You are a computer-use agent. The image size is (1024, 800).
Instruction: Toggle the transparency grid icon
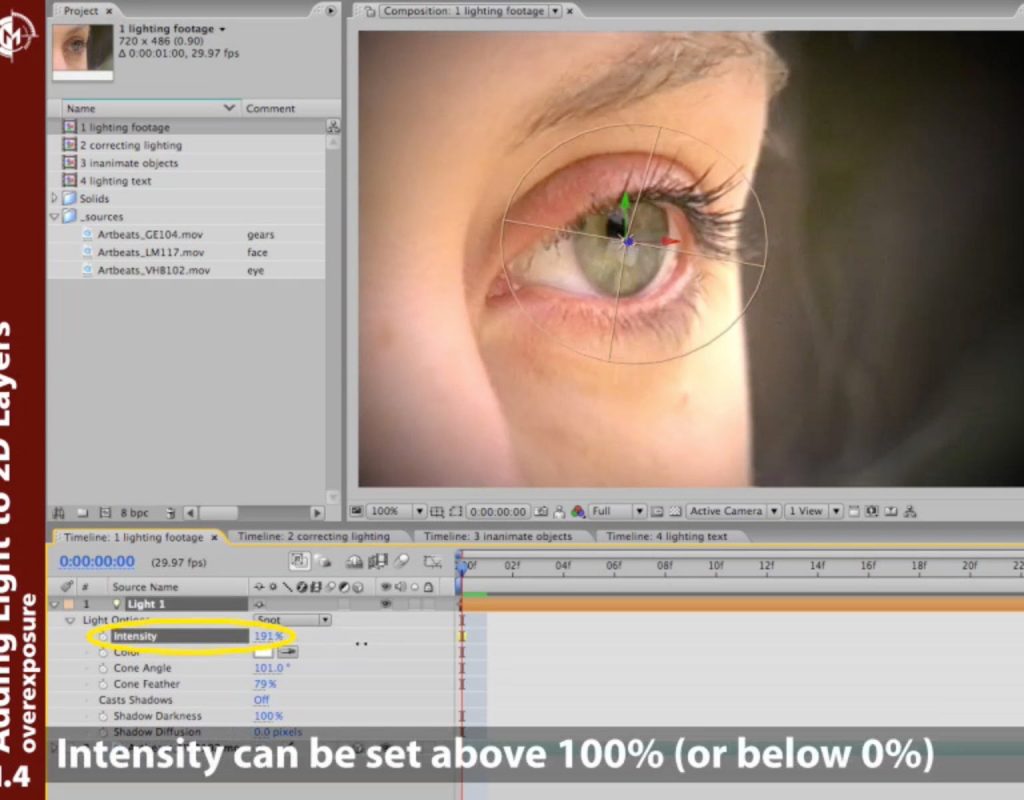pyautogui.click(x=675, y=511)
